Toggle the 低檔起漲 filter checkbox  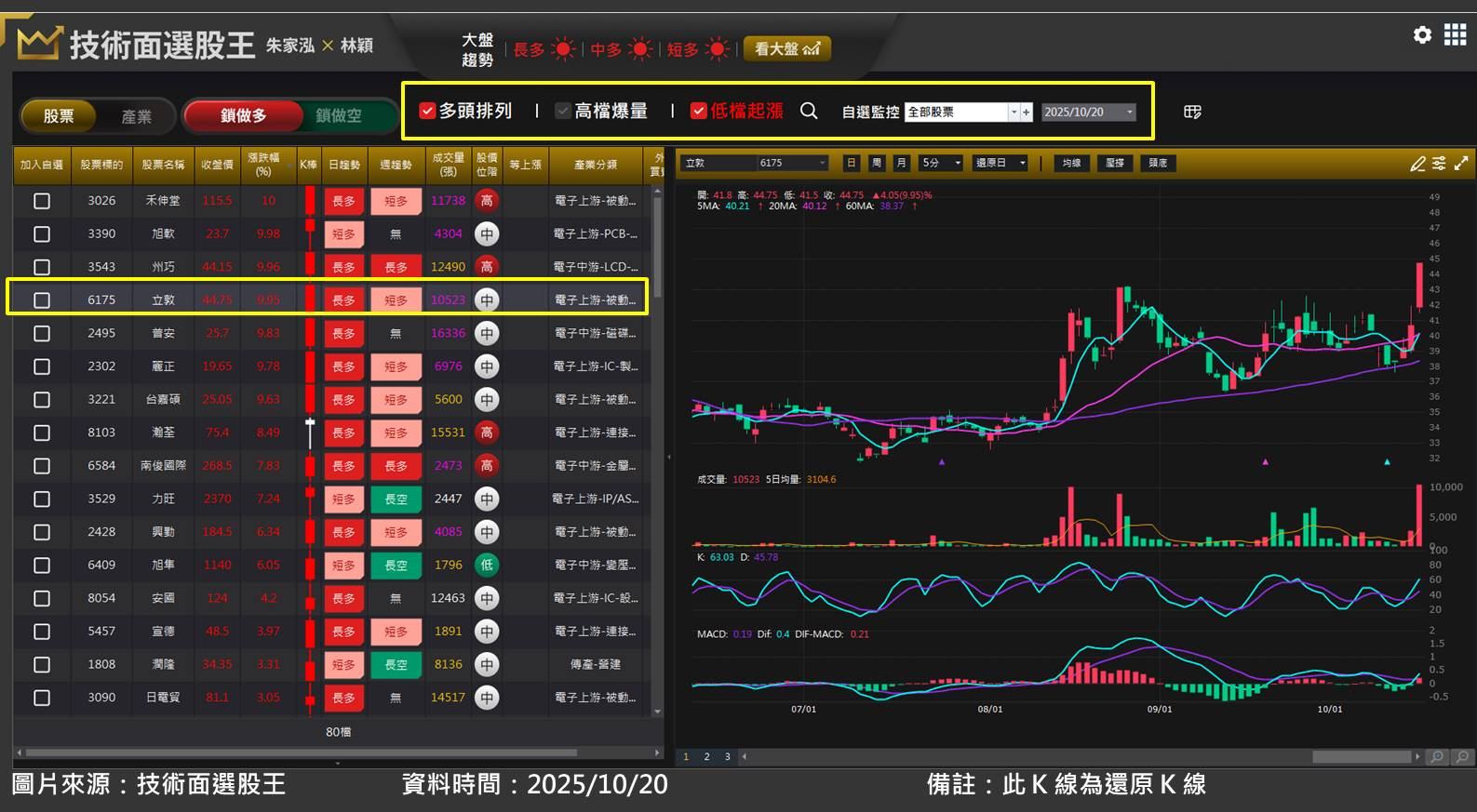click(x=698, y=112)
